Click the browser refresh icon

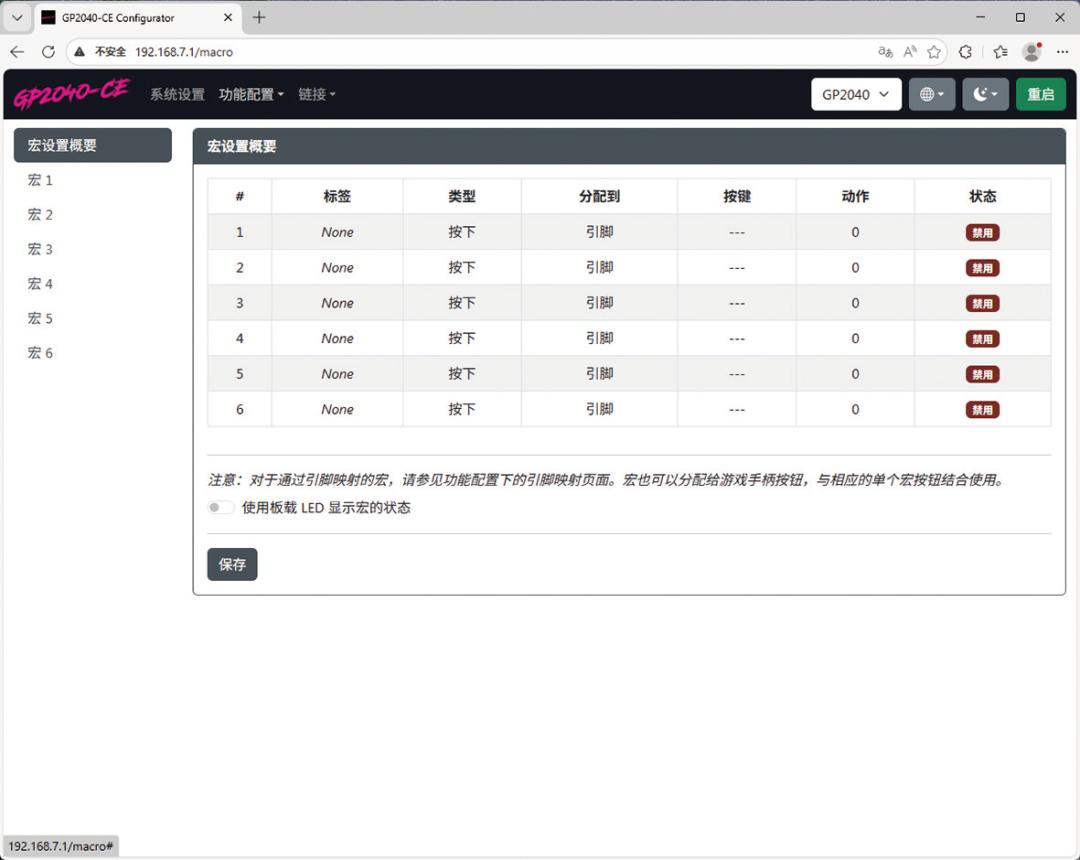[x=48, y=52]
